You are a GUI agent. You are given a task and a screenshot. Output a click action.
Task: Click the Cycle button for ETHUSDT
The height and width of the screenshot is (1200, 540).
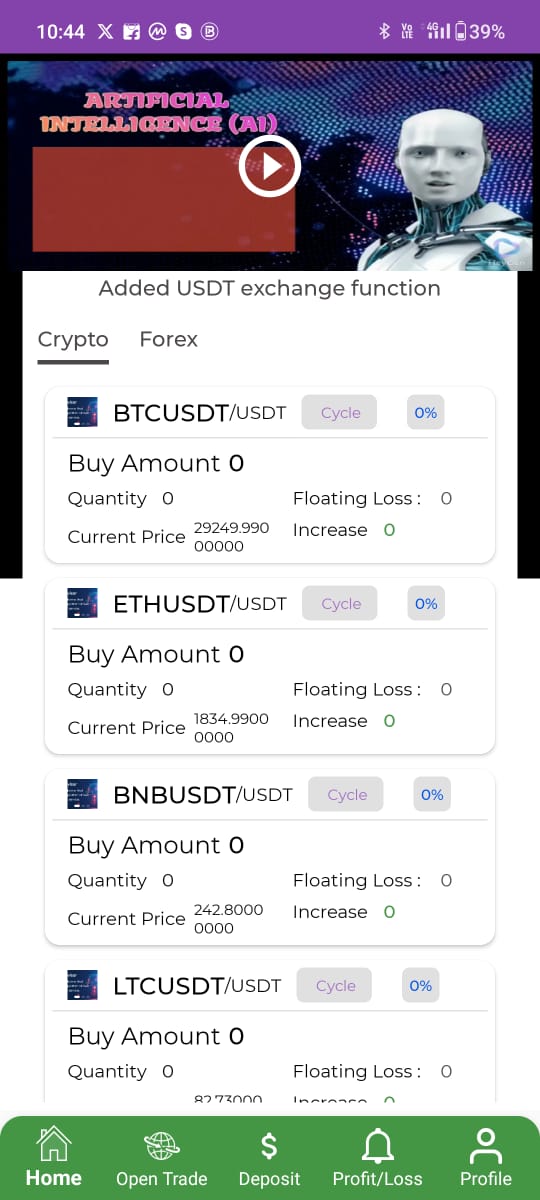(341, 603)
